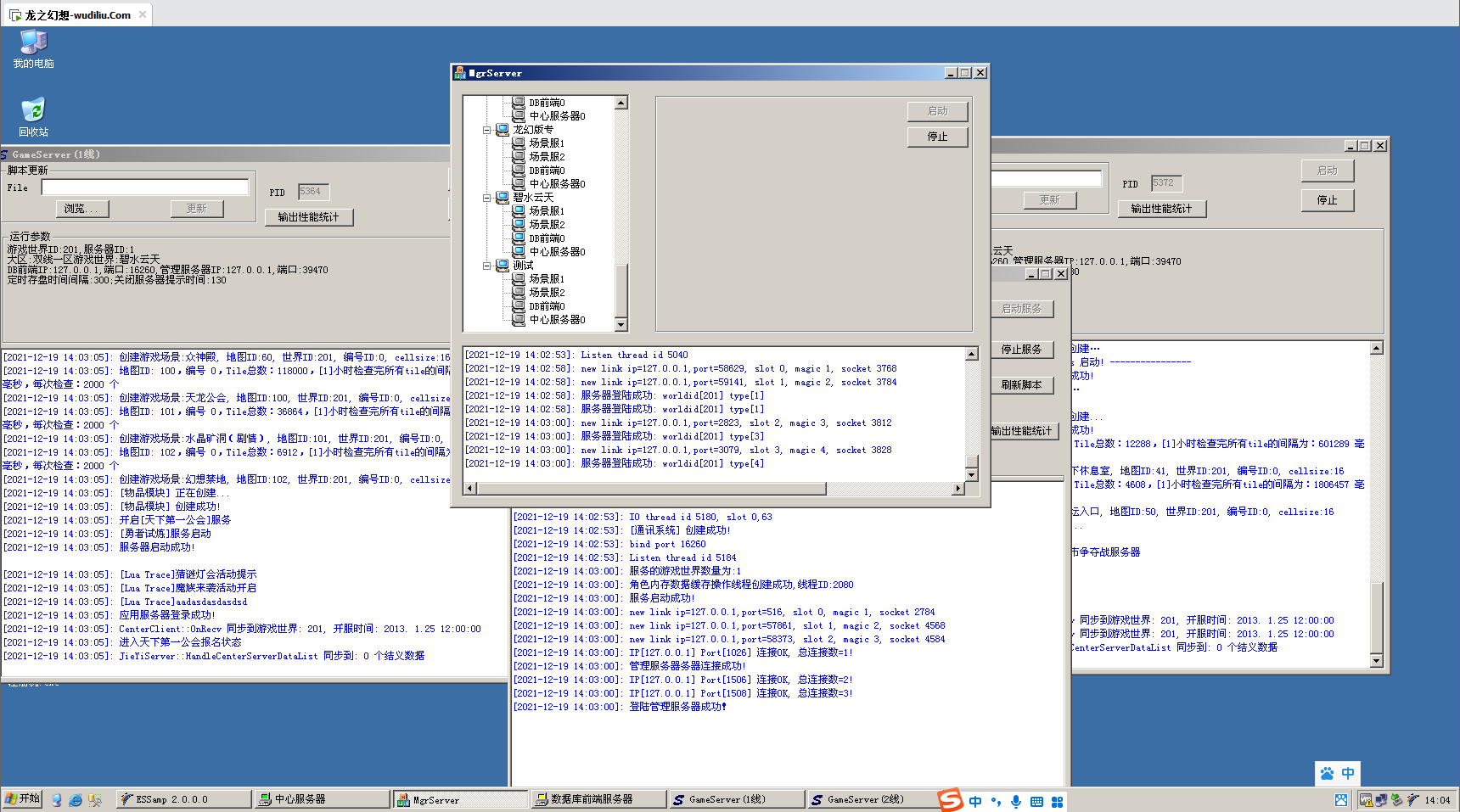Image resolution: width=1460 pixels, height=812 pixels.
Task: Click the server tree scroll-down arrow
Action: click(x=621, y=325)
